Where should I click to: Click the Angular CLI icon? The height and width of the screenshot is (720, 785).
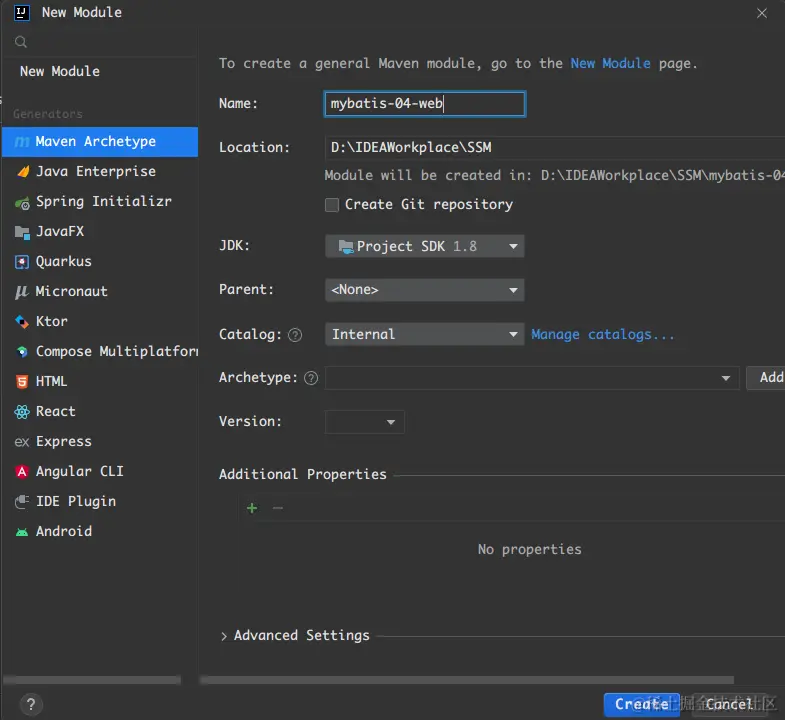[x=22, y=472]
